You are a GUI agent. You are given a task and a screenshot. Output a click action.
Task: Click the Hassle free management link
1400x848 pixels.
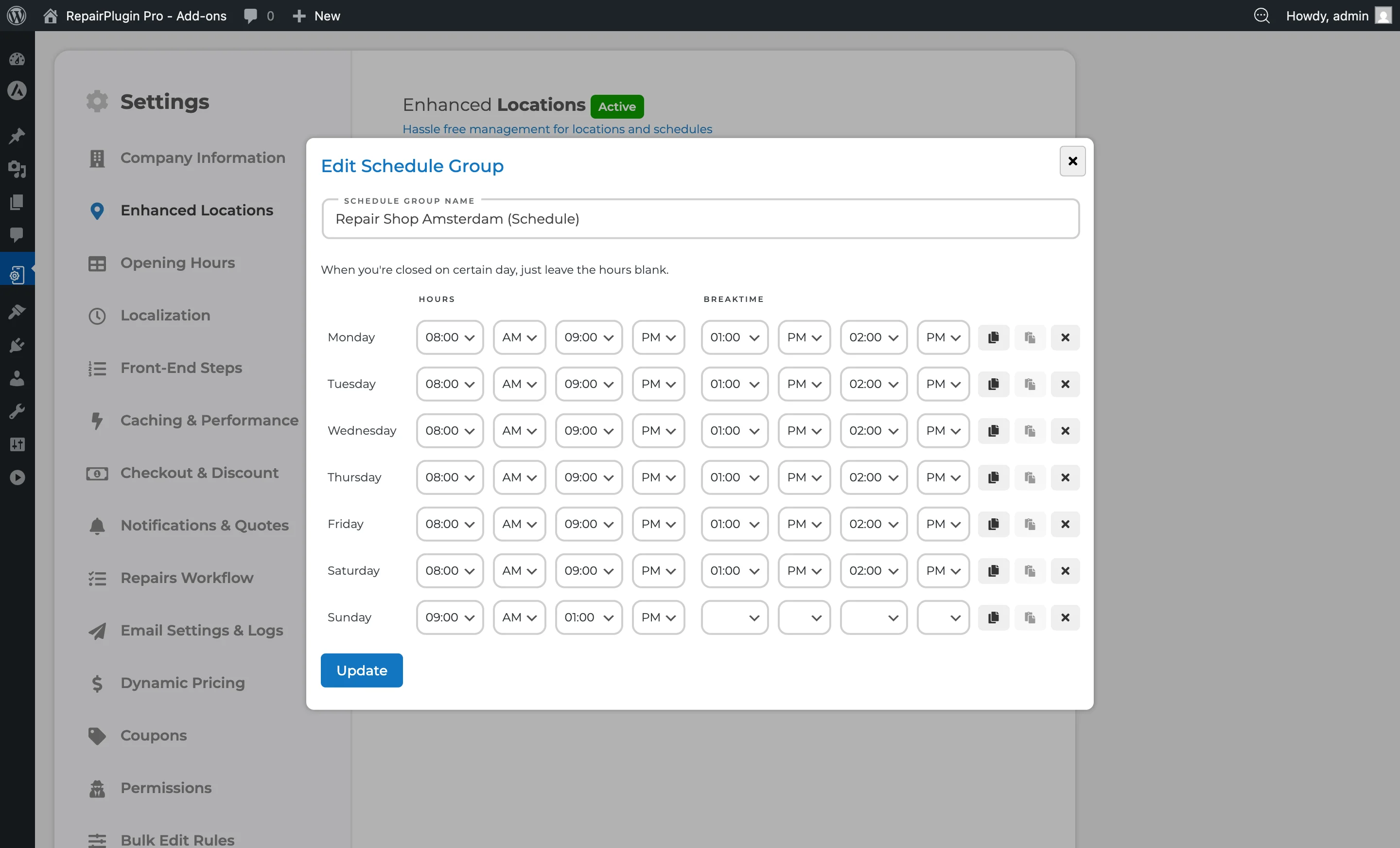click(557, 129)
